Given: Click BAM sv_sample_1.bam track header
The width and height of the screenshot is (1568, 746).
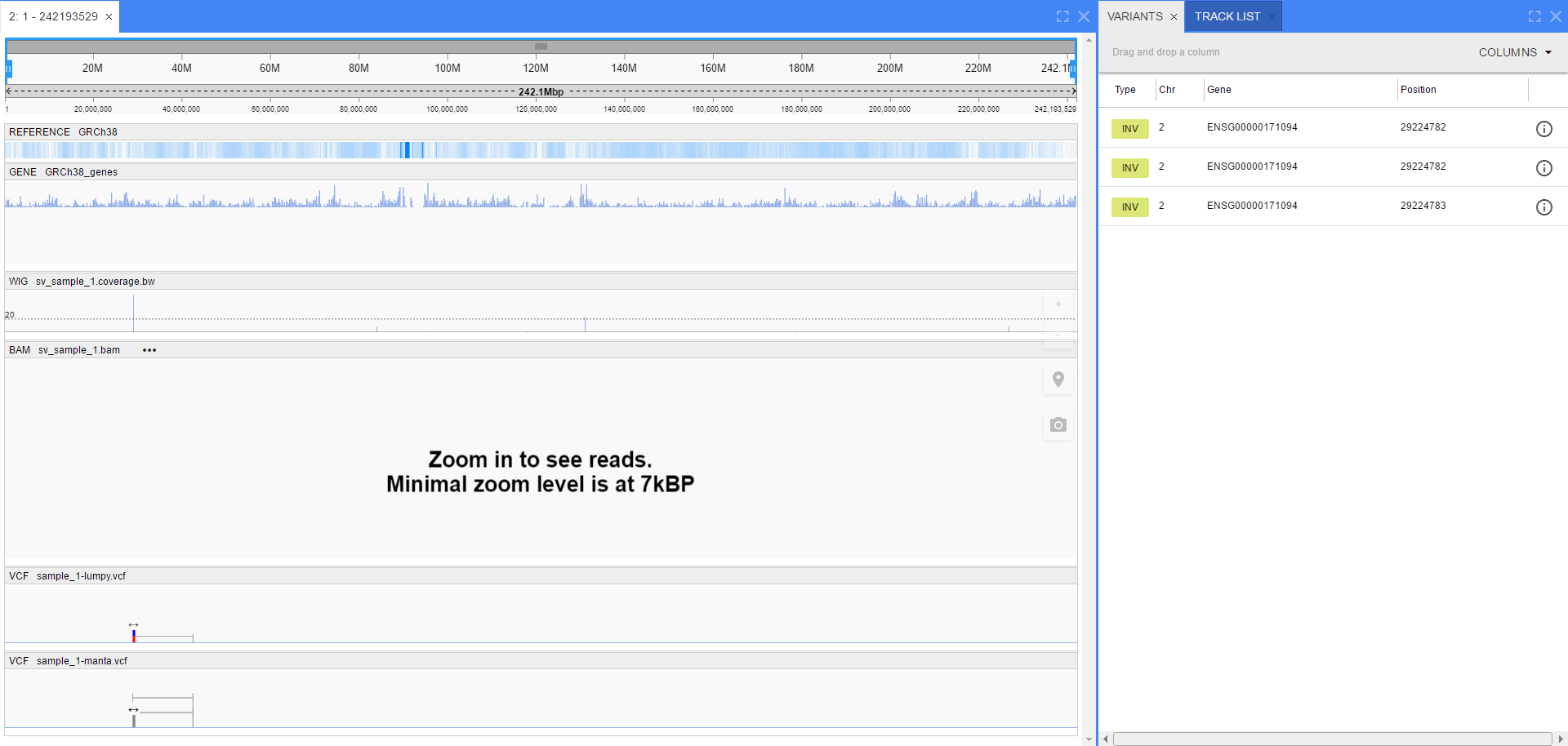Looking at the screenshot, I should pyautogui.click(x=541, y=350).
